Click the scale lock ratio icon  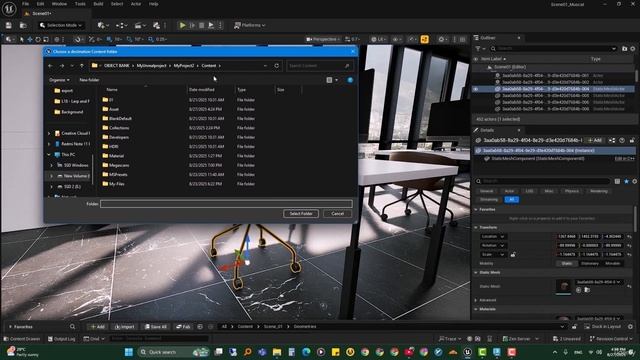(x=513, y=254)
